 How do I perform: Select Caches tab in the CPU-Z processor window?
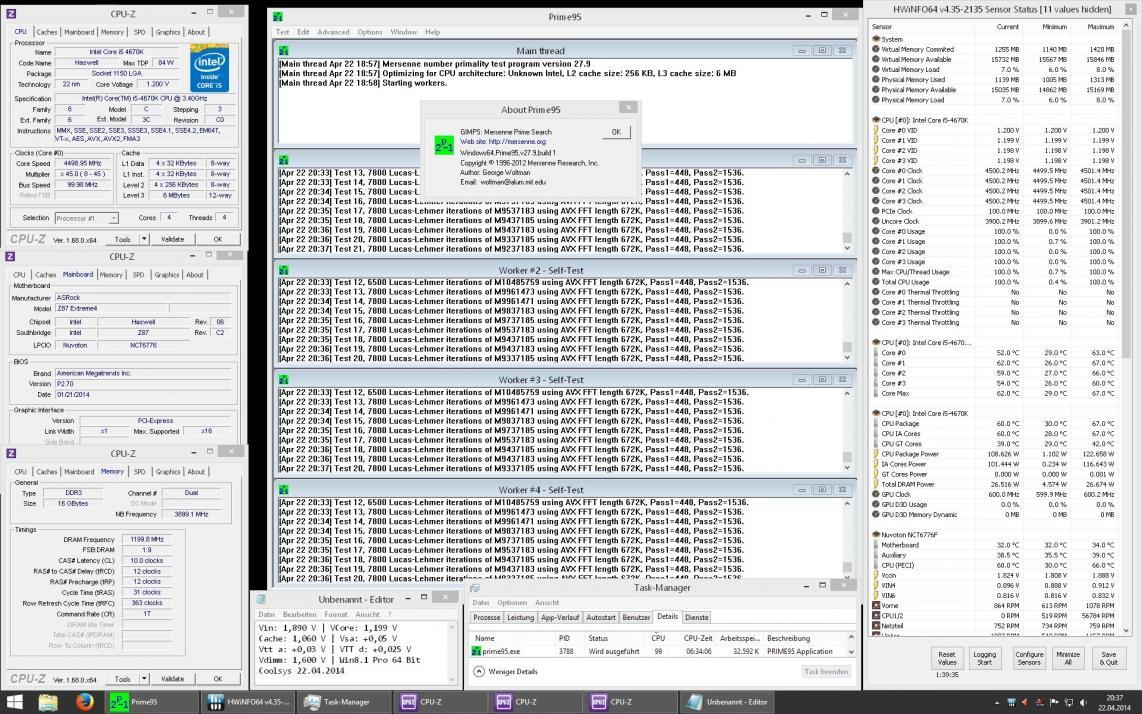[x=47, y=32]
